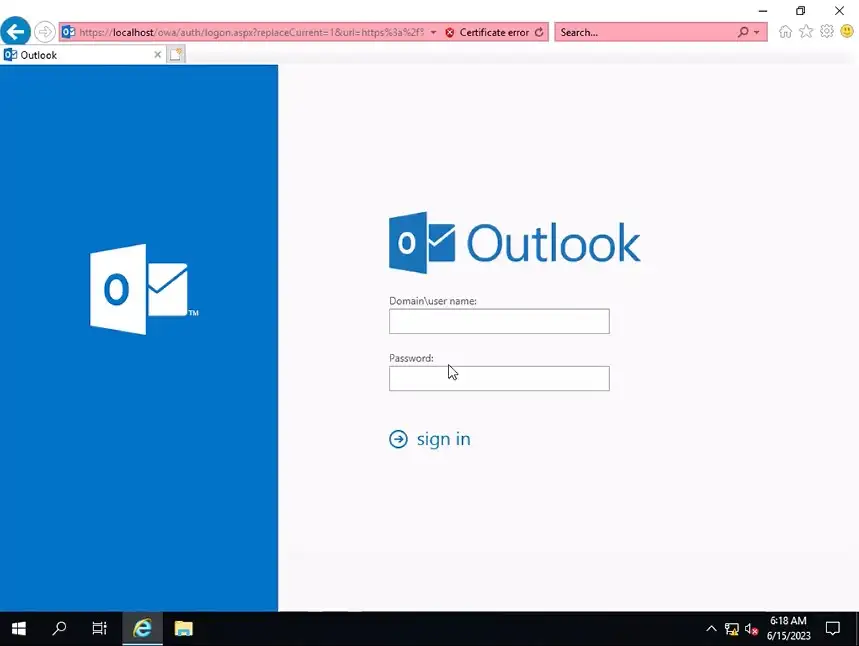Focus the Password input field

tap(499, 378)
